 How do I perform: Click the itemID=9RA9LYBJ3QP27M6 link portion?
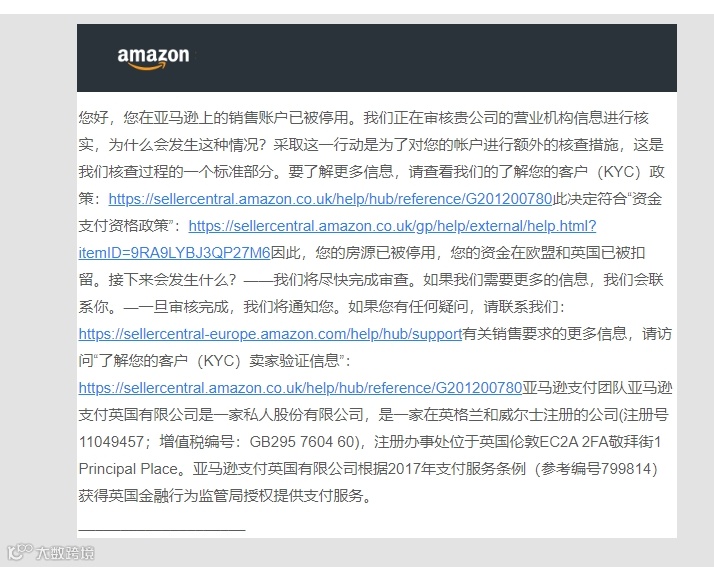click(x=174, y=253)
